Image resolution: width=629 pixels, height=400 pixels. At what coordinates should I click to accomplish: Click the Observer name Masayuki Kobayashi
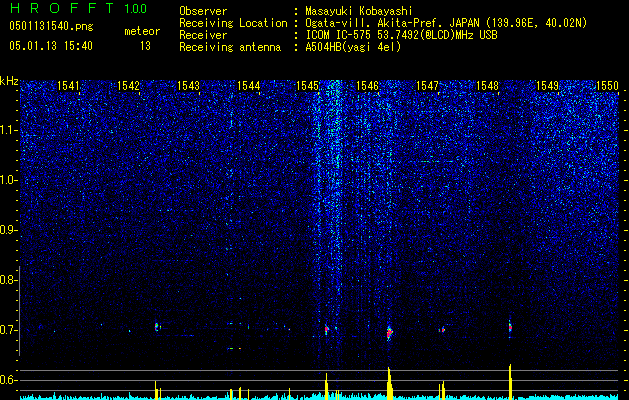click(x=359, y=11)
